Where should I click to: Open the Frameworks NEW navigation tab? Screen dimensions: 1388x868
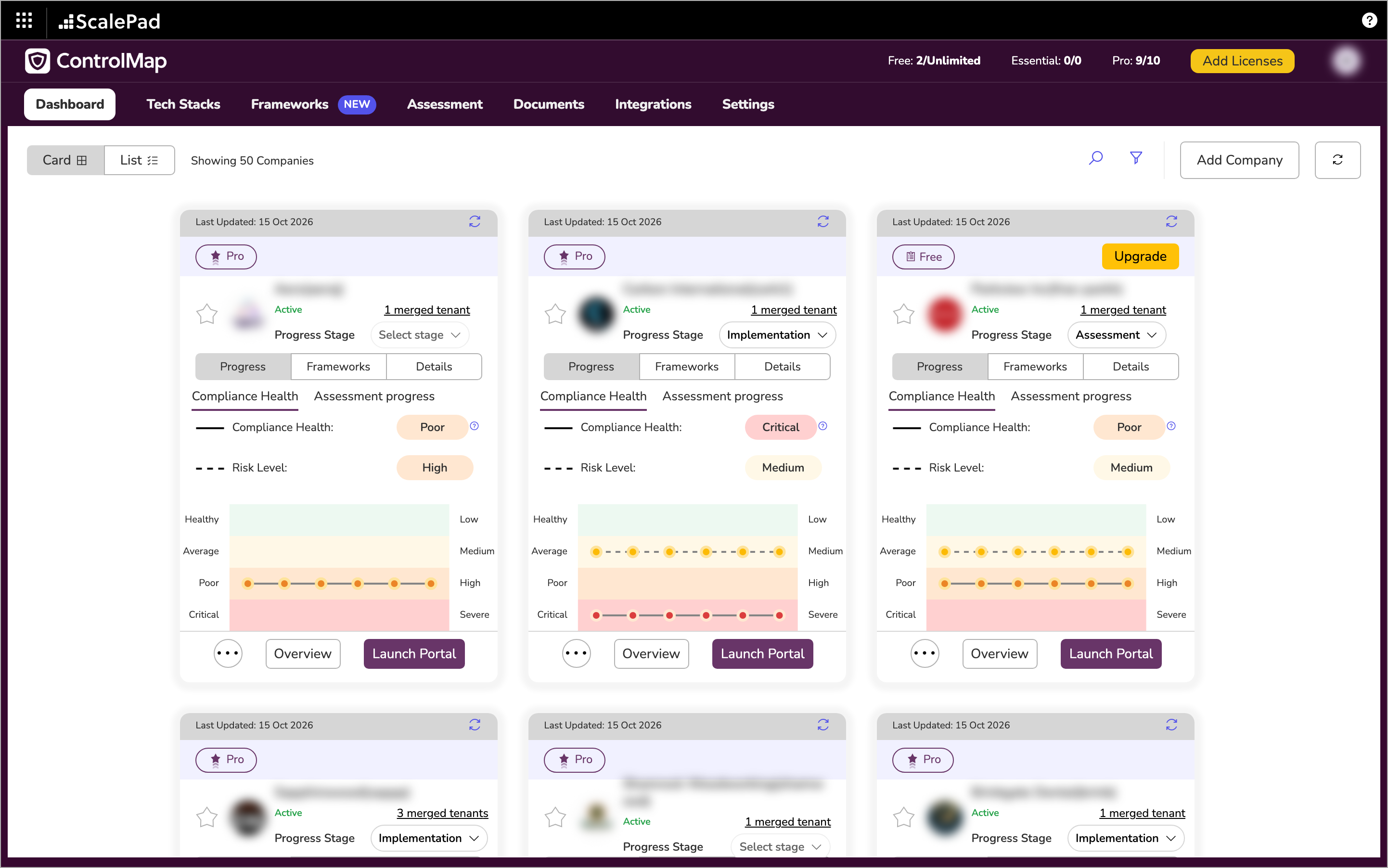(x=313, y=104)
